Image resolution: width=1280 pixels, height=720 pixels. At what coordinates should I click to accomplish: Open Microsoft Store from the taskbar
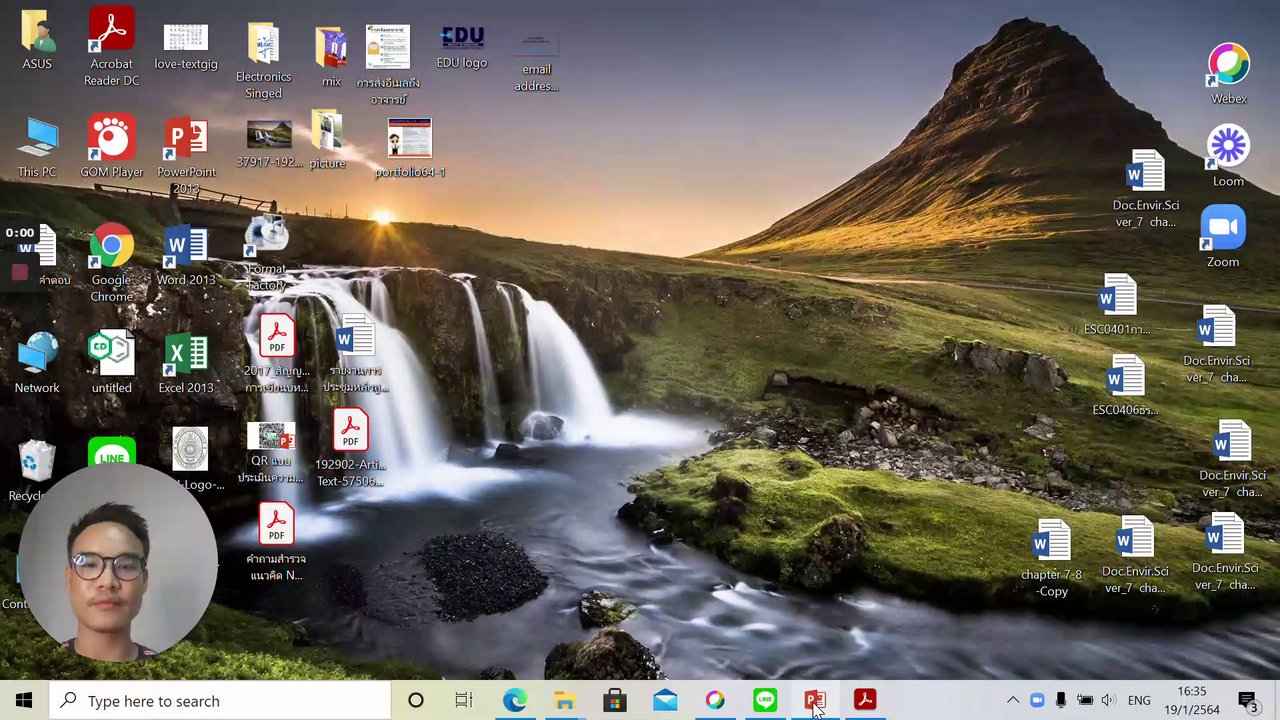[614, 701]
